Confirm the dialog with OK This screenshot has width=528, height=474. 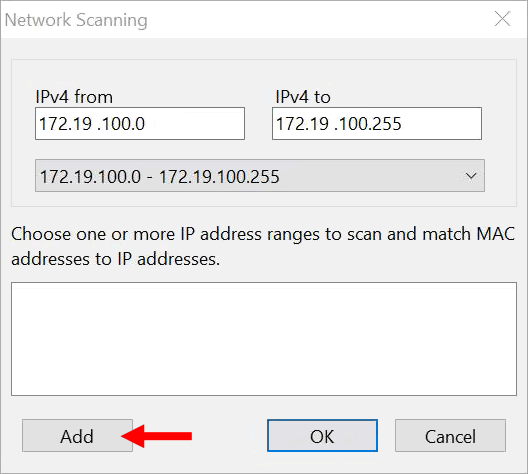coord(322,436)
